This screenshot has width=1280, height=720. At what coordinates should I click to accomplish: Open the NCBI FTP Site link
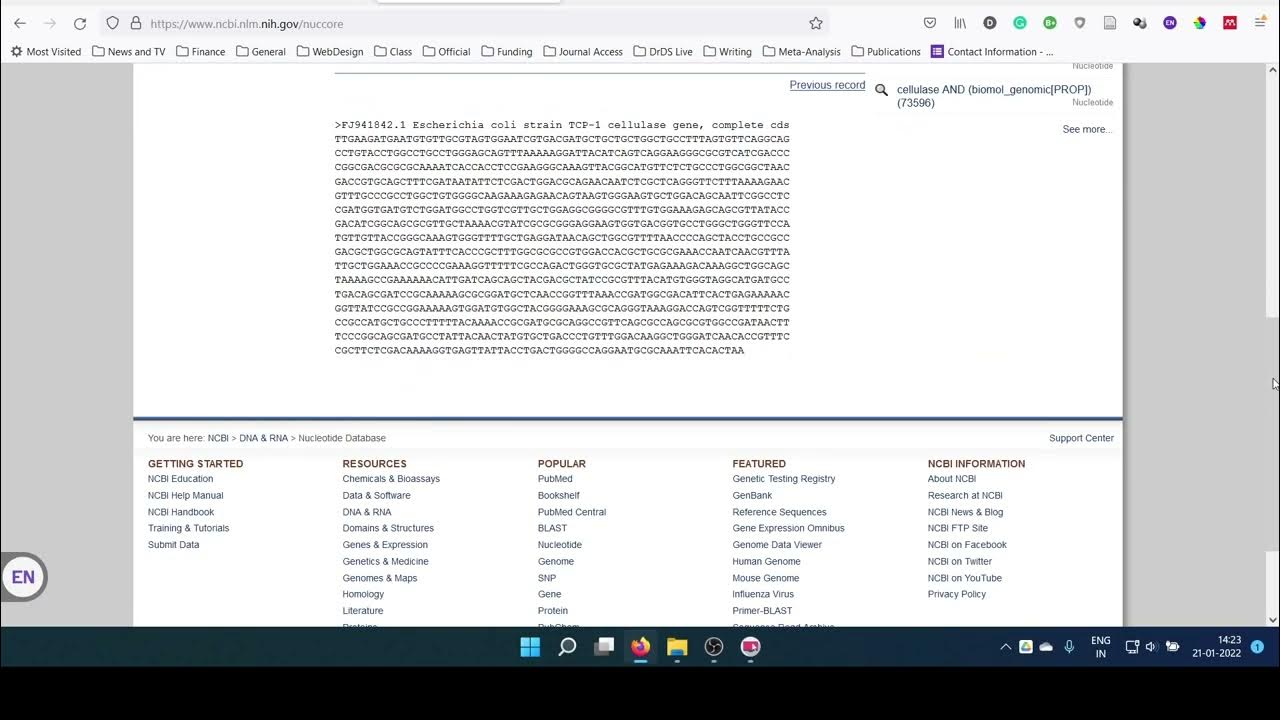coord(957,528)
